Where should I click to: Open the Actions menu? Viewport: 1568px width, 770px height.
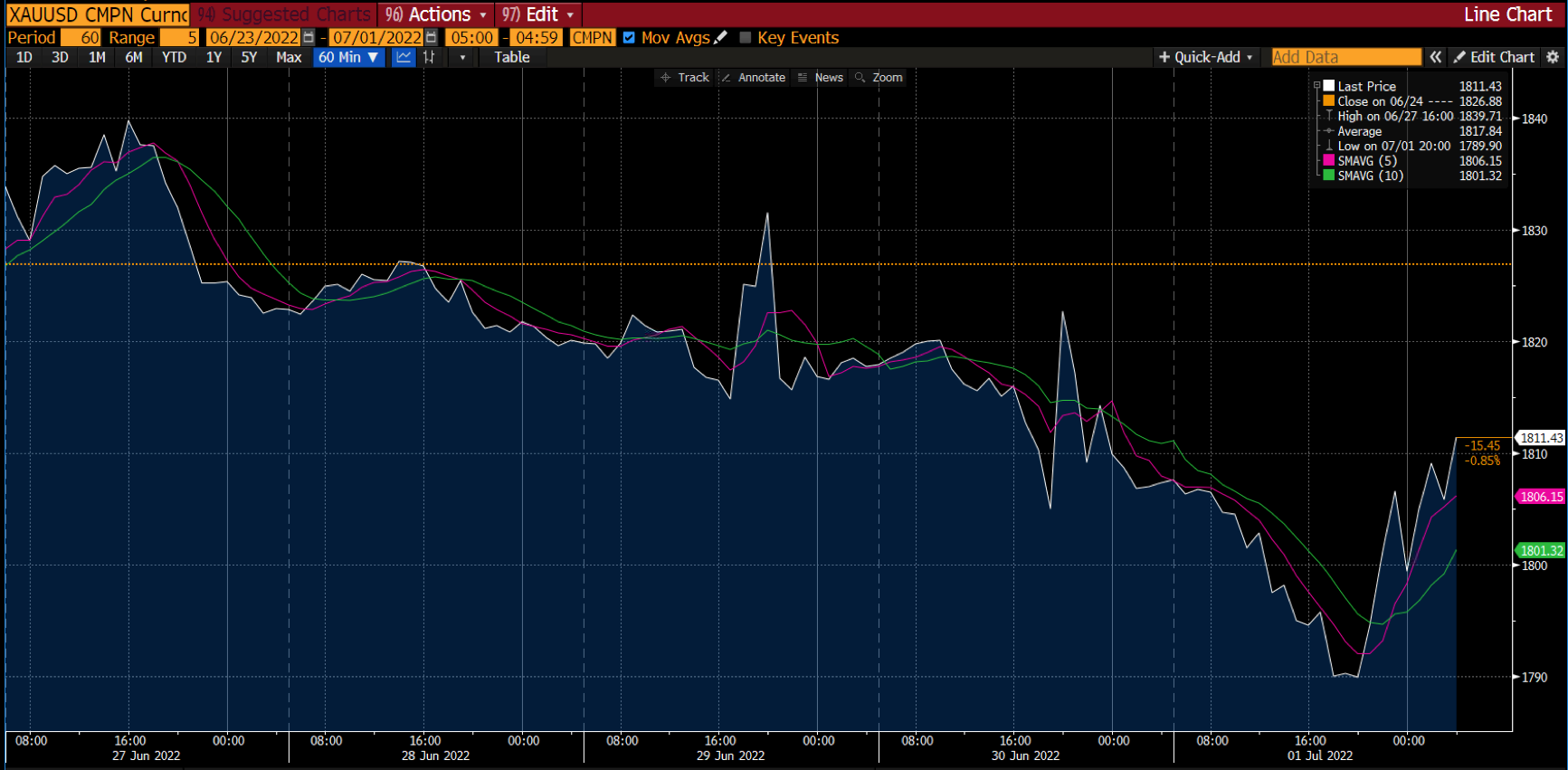[436, 14]
